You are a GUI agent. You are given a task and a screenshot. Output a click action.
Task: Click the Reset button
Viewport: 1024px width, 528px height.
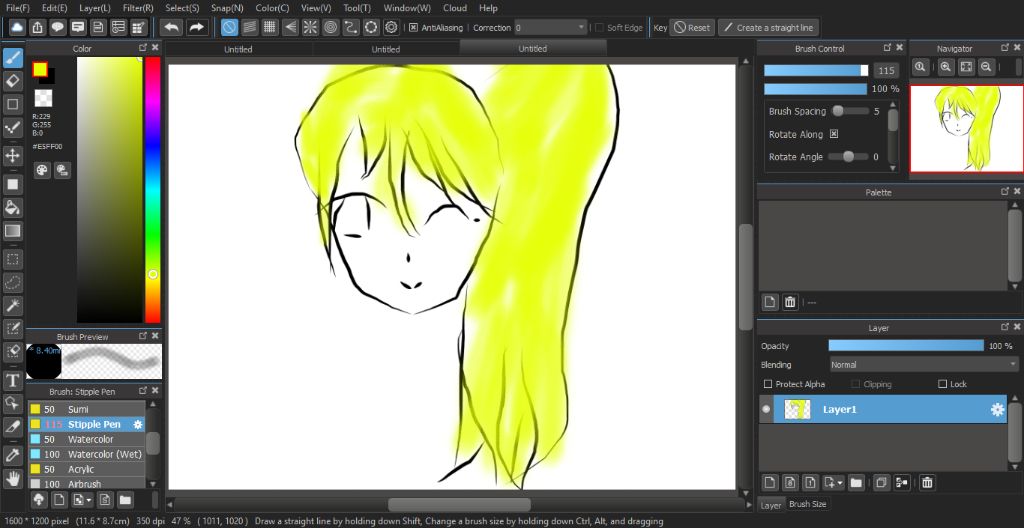pos(692,27)
